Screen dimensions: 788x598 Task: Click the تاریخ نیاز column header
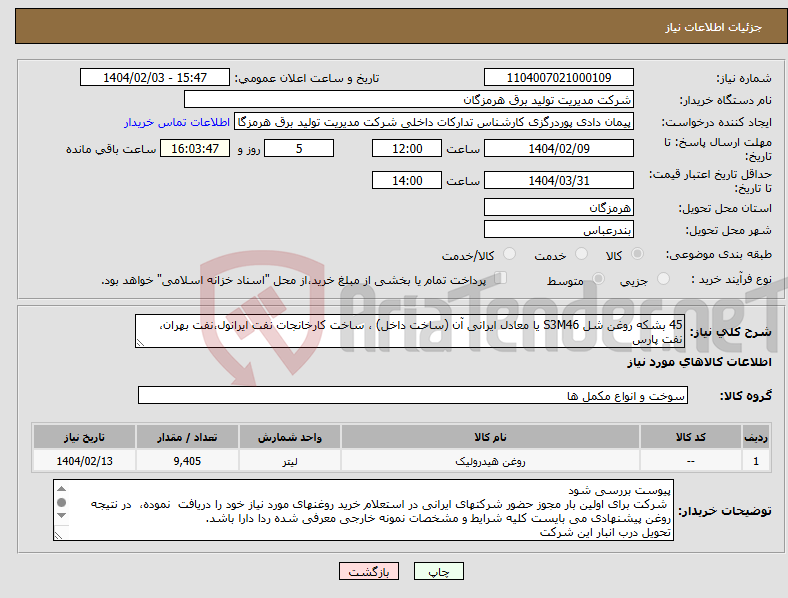click(x=84, y=437)
